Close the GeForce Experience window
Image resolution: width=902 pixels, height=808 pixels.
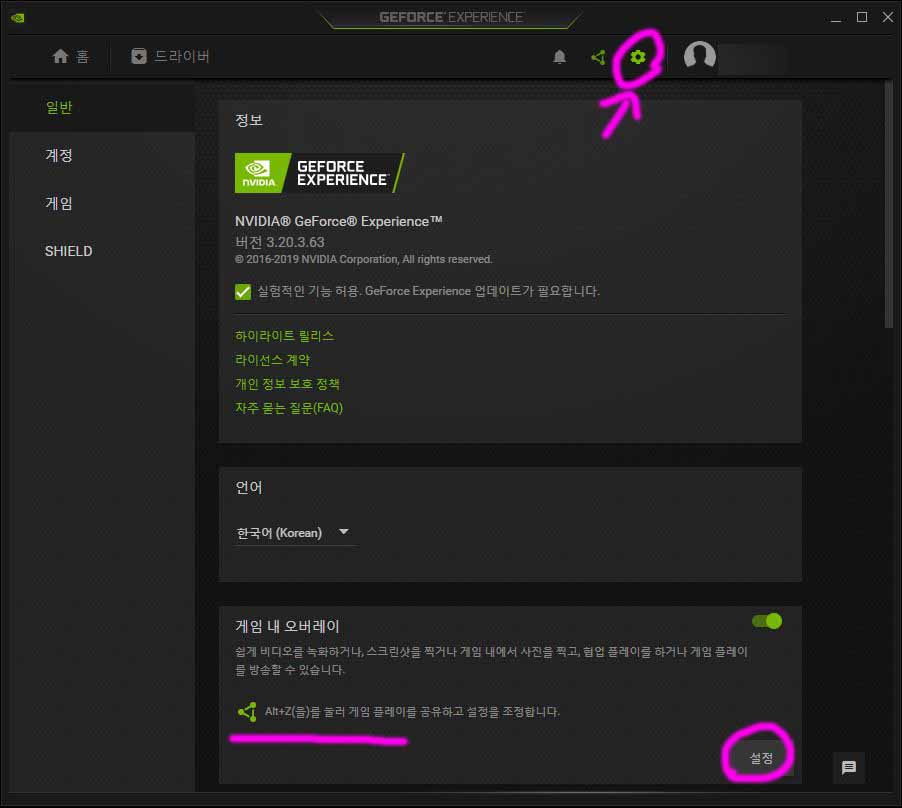(x=888, y=17)
